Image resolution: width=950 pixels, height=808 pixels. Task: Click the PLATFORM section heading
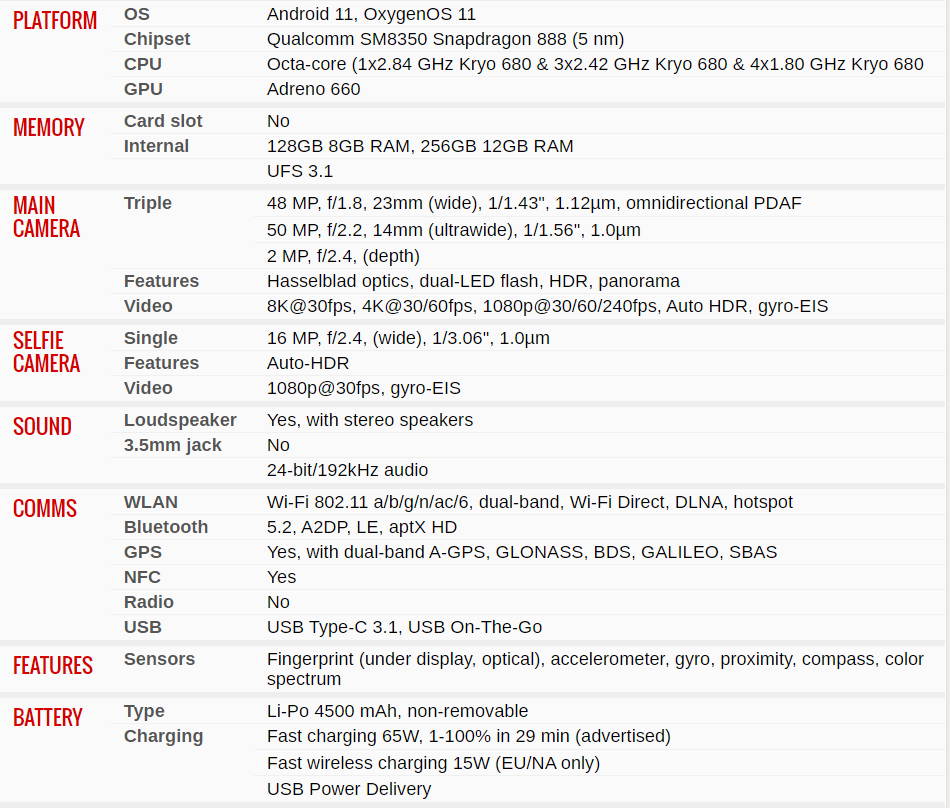(x=55, y=21)
